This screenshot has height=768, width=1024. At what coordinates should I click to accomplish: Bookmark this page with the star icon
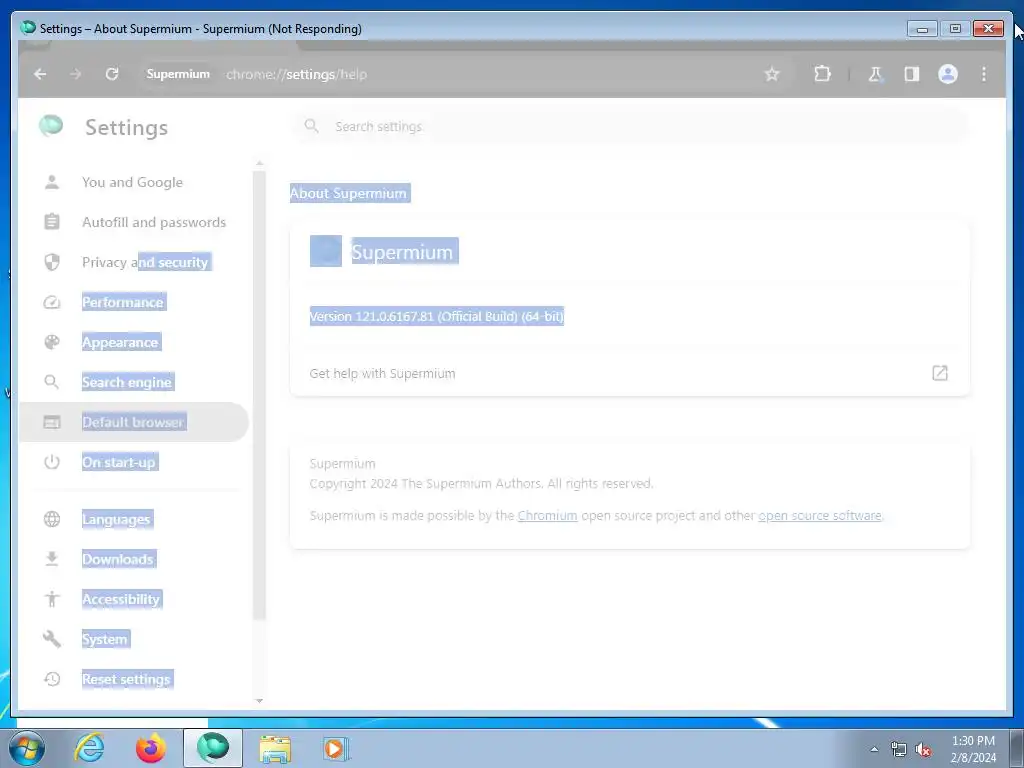pyautogui.click(x=772, y=74)
